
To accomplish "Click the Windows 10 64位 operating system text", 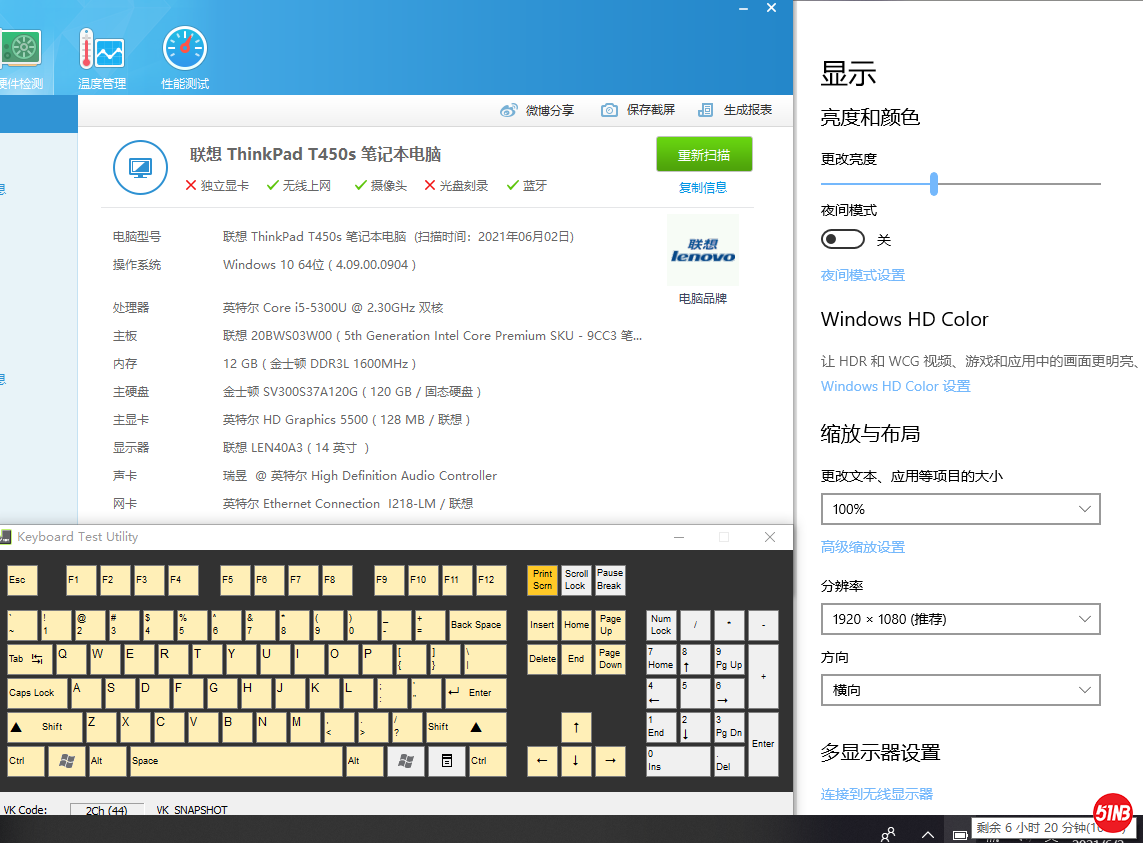I will (x=319, y=265).
